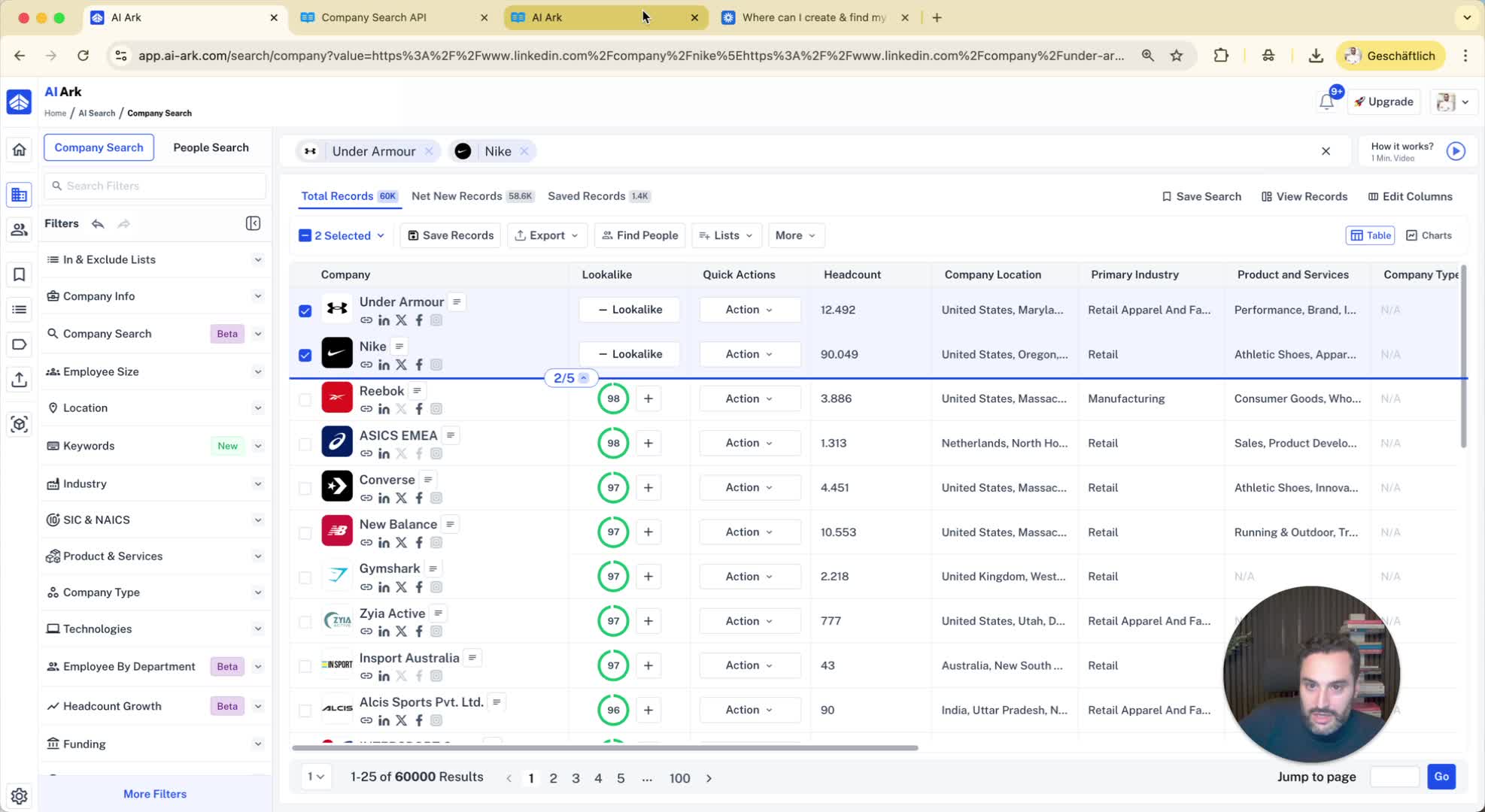Click the Save Records button
Image resolution: width=1485 pixels, height=812 pixels.
pos(451,235)
